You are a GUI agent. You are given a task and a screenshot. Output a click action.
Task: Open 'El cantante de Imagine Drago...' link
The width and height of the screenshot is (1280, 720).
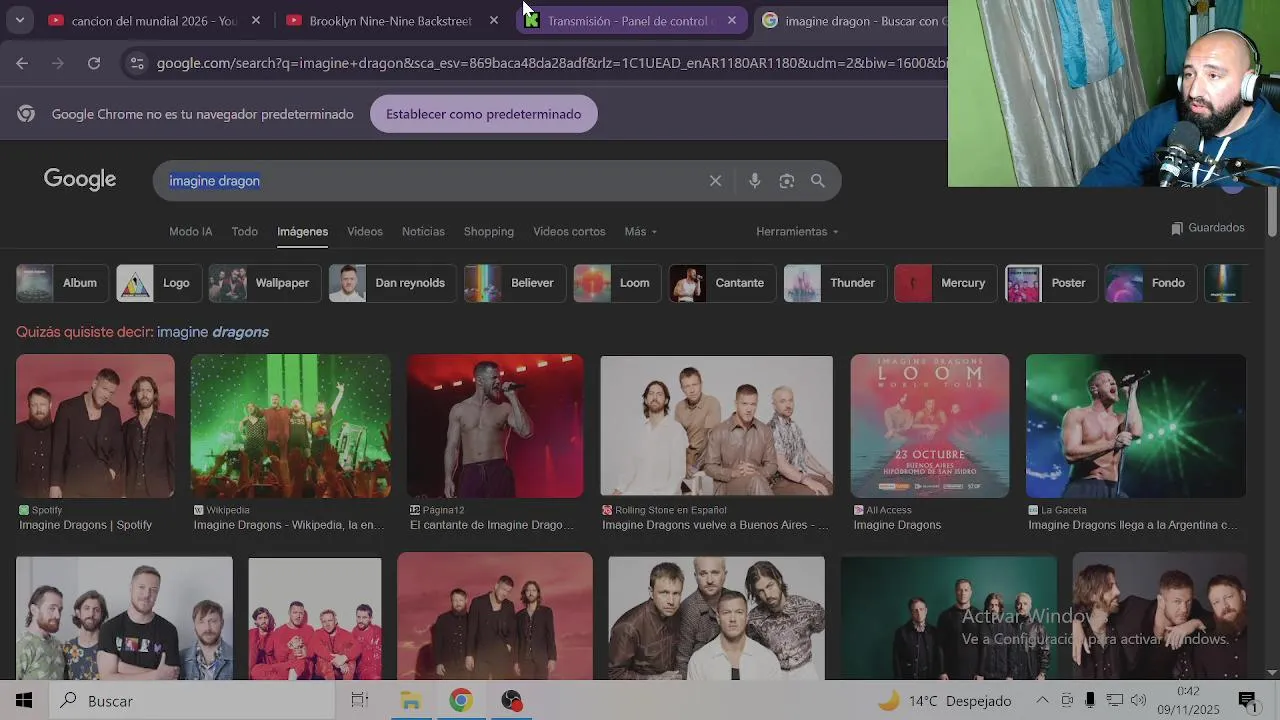tap(492, 525)
